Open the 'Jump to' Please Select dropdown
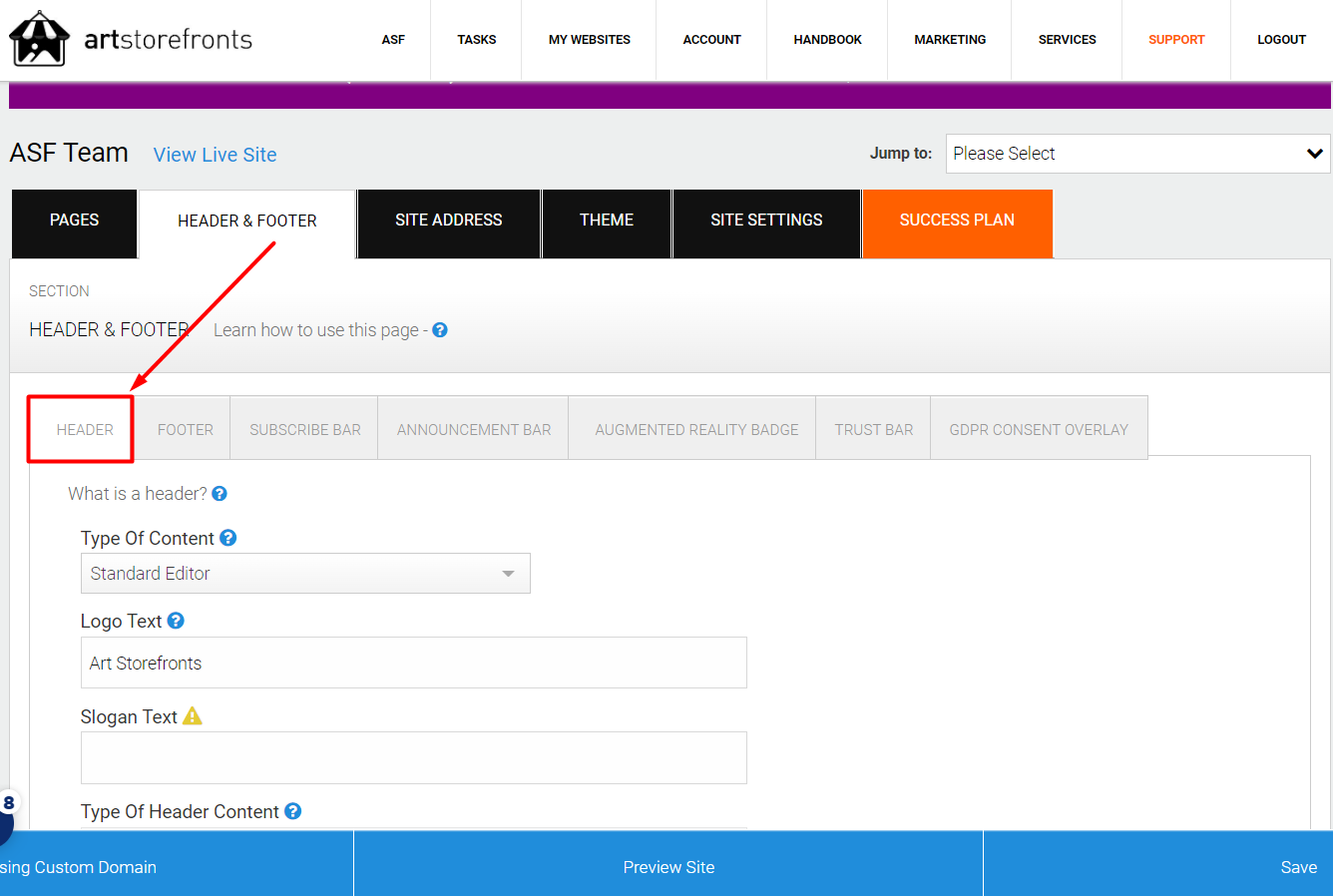1333x896 pixels. [1137, 154]
